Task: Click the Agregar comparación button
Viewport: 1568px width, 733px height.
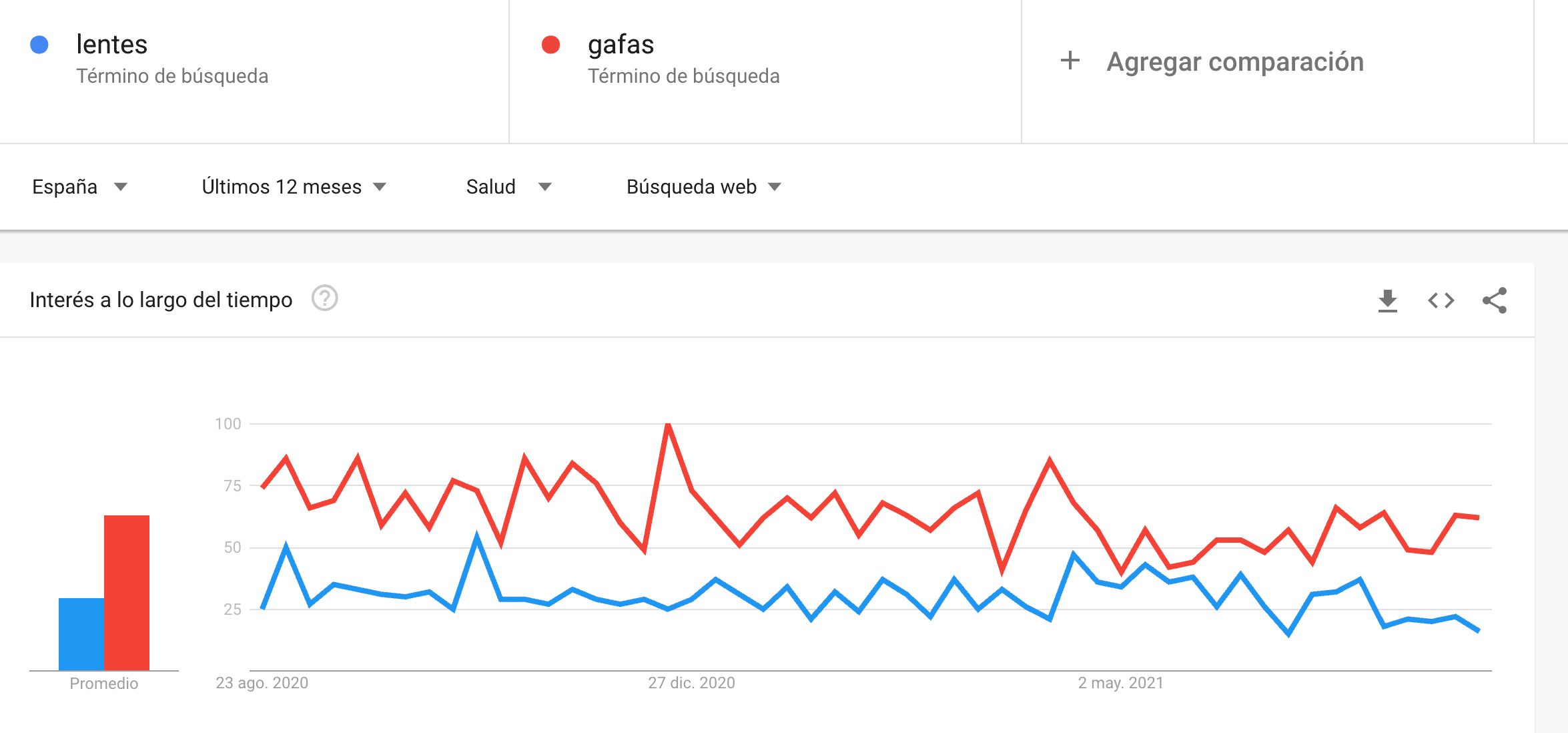Action: coord(1234,61)
